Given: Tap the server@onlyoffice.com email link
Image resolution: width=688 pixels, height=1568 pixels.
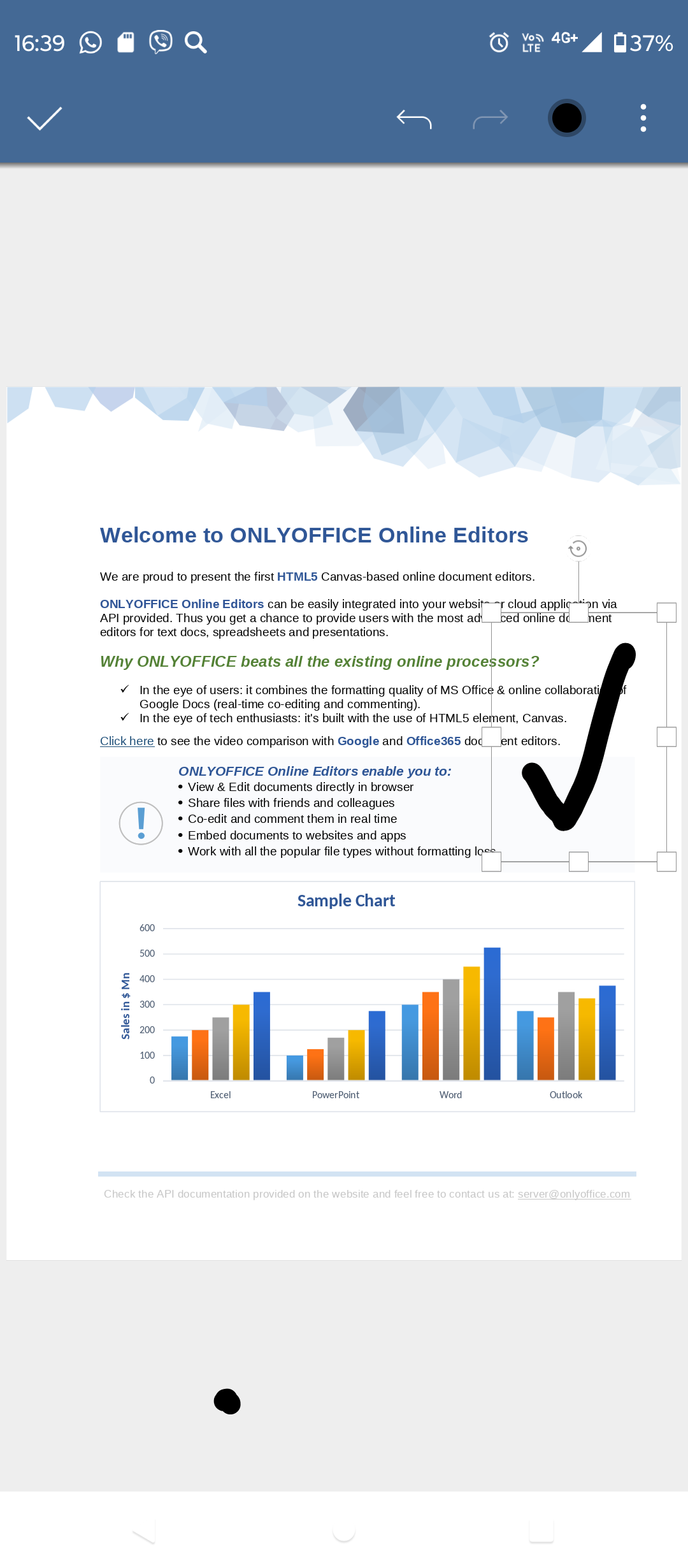Looking at the screenshot, I should click(573, 1194).
